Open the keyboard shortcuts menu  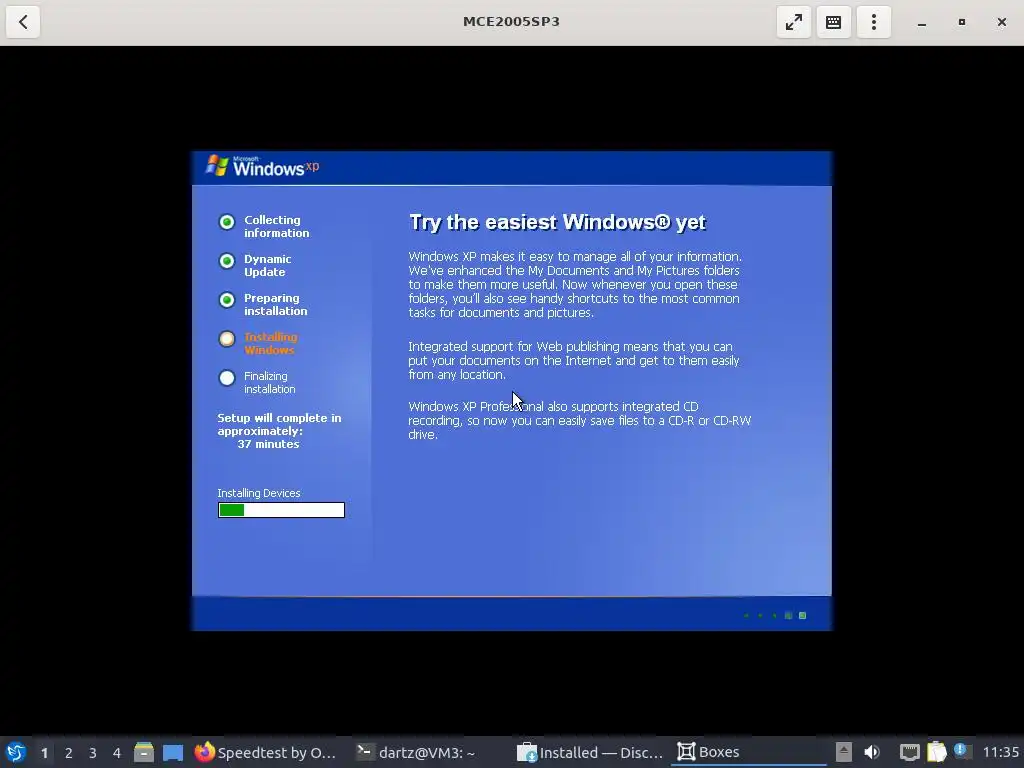(x=833, y=22)
